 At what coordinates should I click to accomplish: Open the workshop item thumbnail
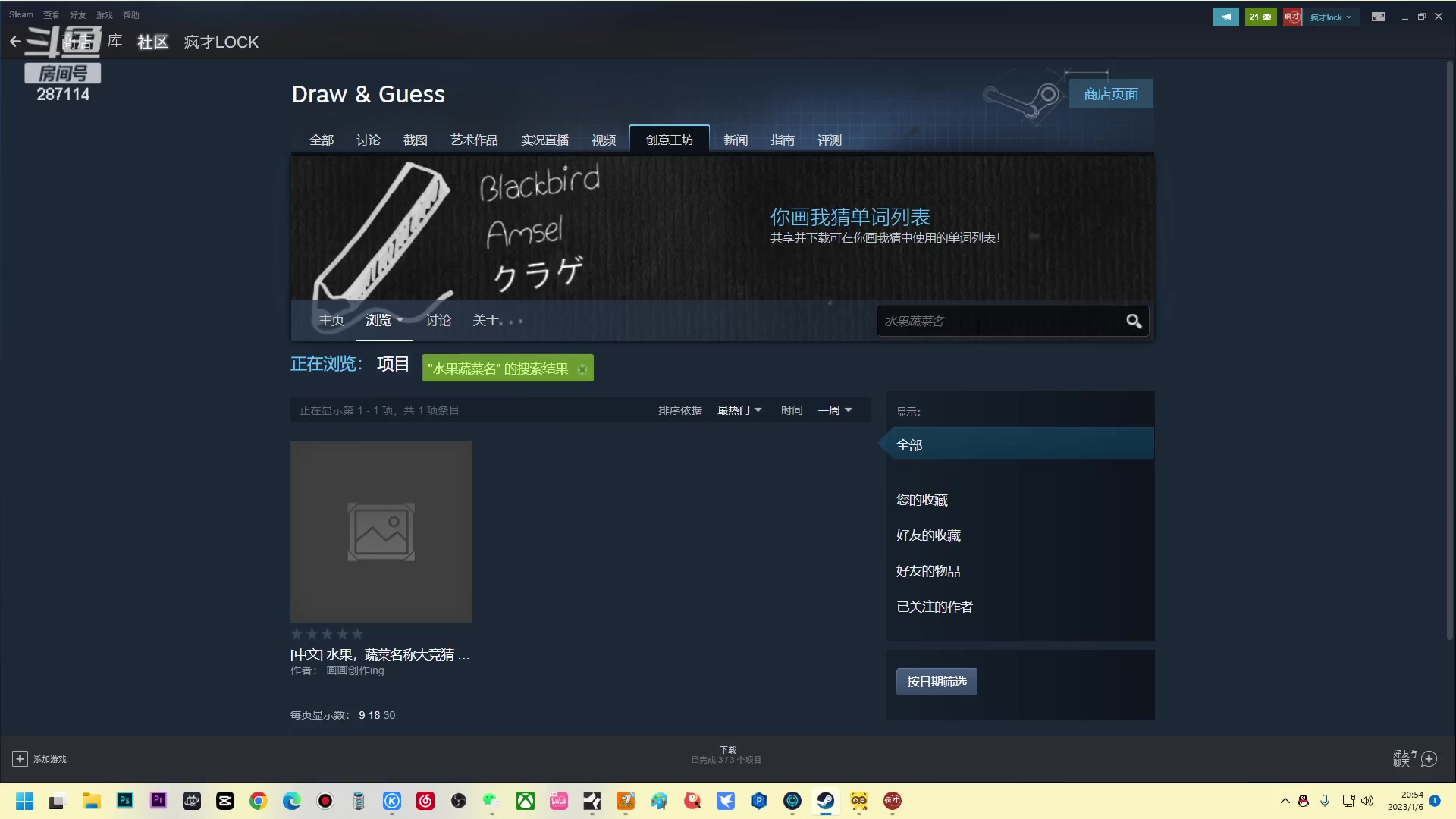click(381, 532)
